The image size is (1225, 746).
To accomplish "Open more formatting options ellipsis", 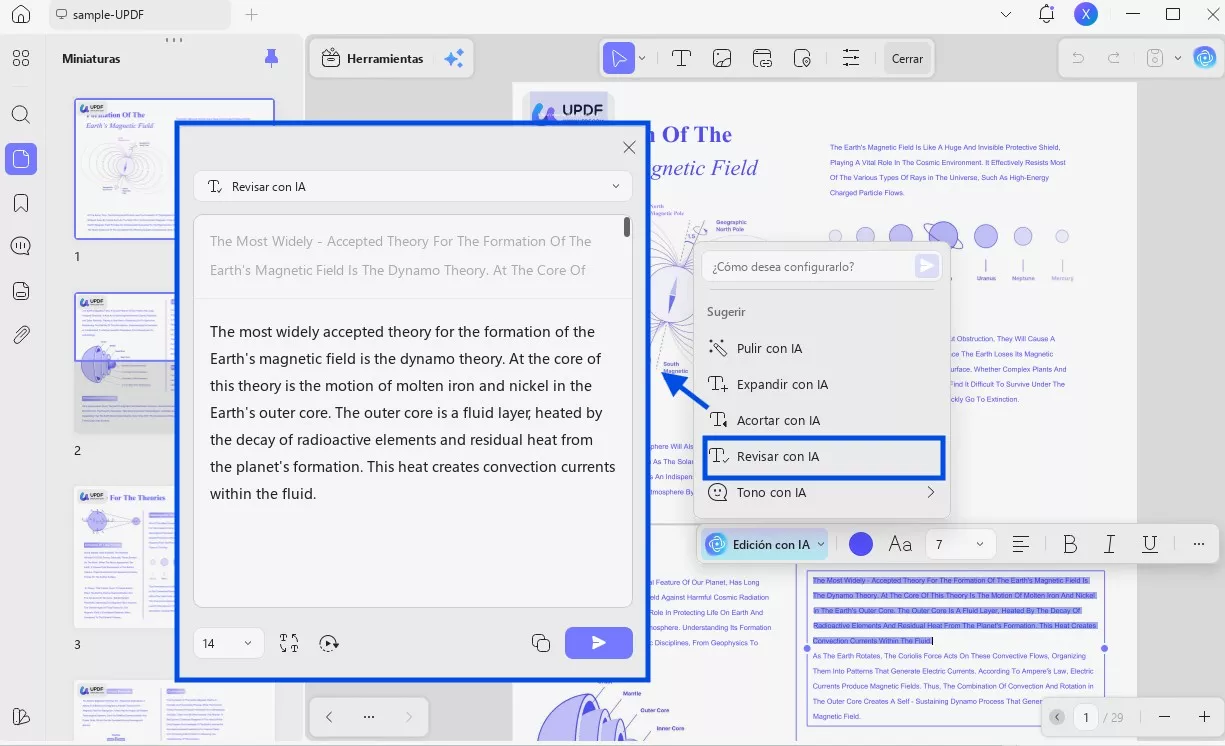I will coord(1199,544).
